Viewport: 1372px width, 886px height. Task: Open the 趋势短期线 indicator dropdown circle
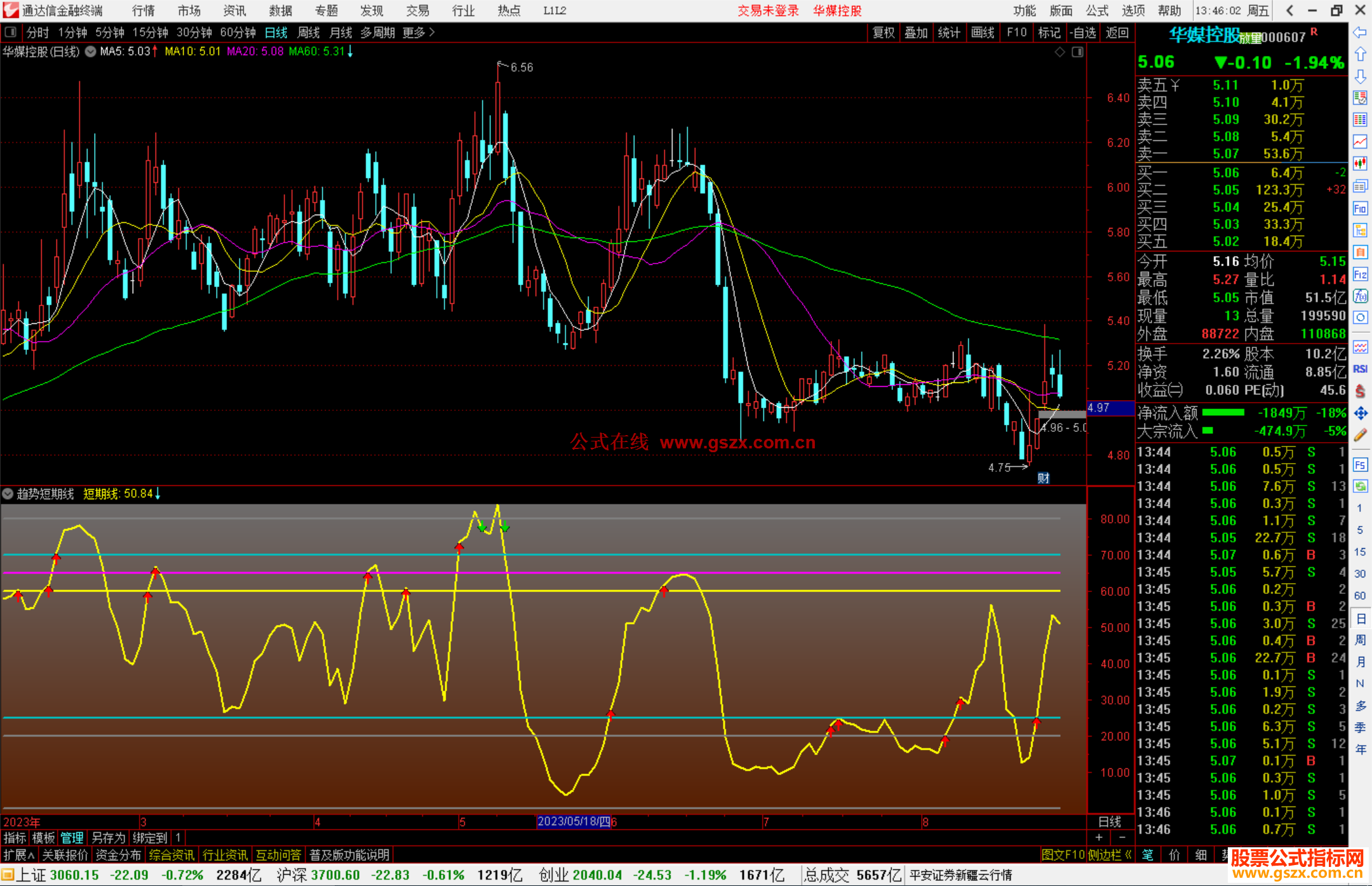pos(8,493)
